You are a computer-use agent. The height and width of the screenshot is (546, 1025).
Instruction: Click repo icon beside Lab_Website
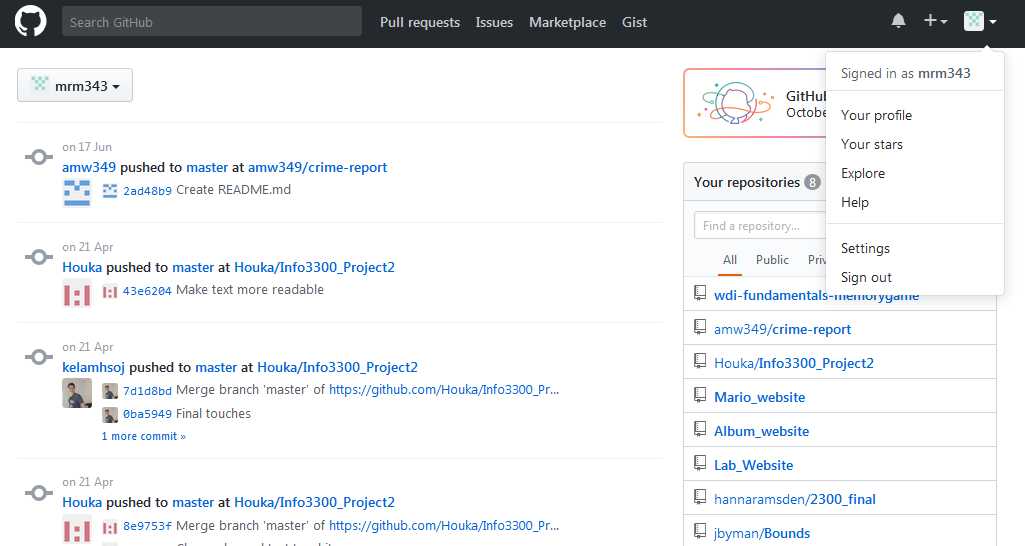[700, 465]
